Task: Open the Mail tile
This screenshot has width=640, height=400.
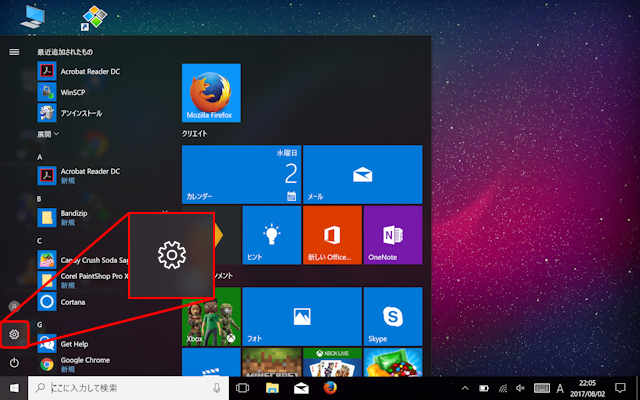Action: pyautogui.click(x=362, y=174)
